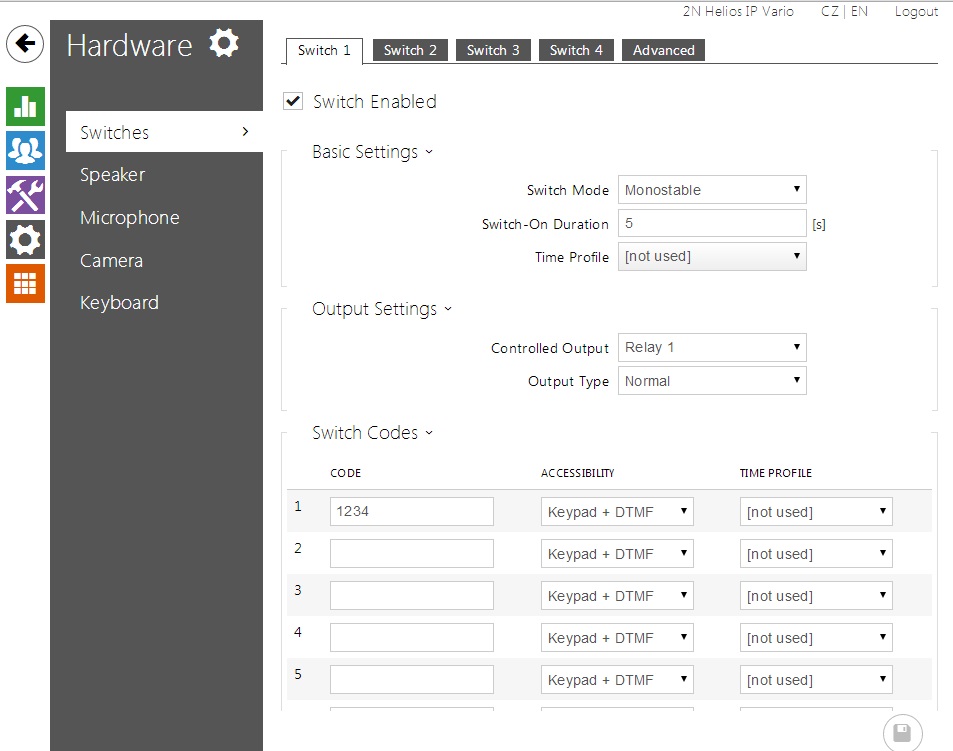This screenshot has width=953, height=751.
Task: Open the orange grid icon
Action: [x=25, y=283]
